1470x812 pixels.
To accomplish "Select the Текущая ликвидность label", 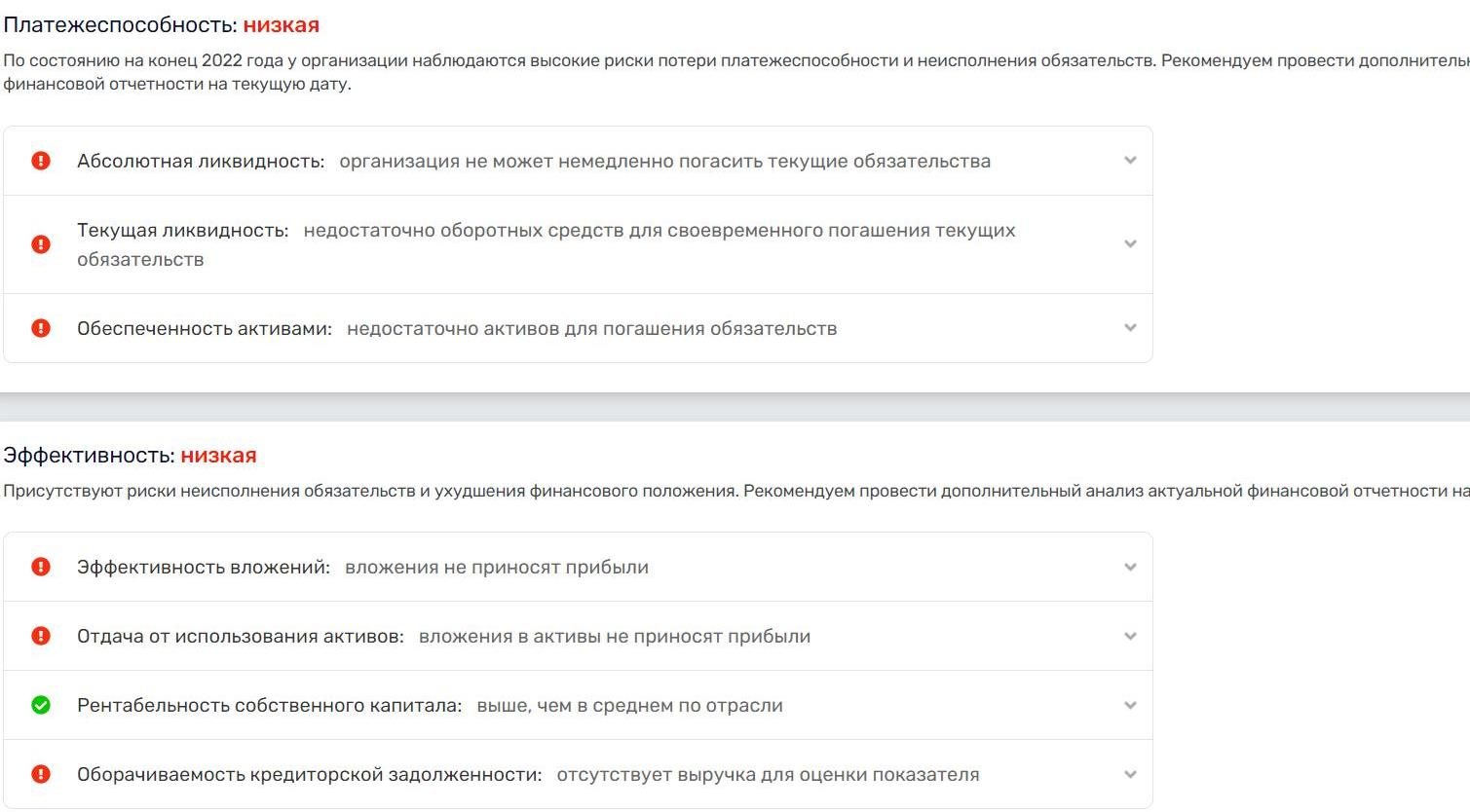I will (183, 231).
